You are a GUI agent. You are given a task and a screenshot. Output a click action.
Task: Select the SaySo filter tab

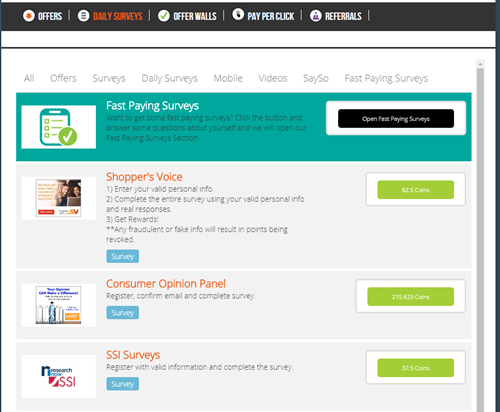pos(316,78)
